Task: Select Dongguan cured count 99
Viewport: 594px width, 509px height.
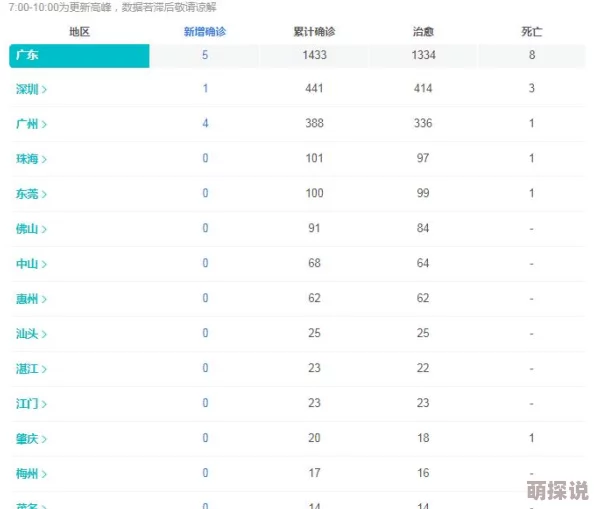Action: pos(423,193)
